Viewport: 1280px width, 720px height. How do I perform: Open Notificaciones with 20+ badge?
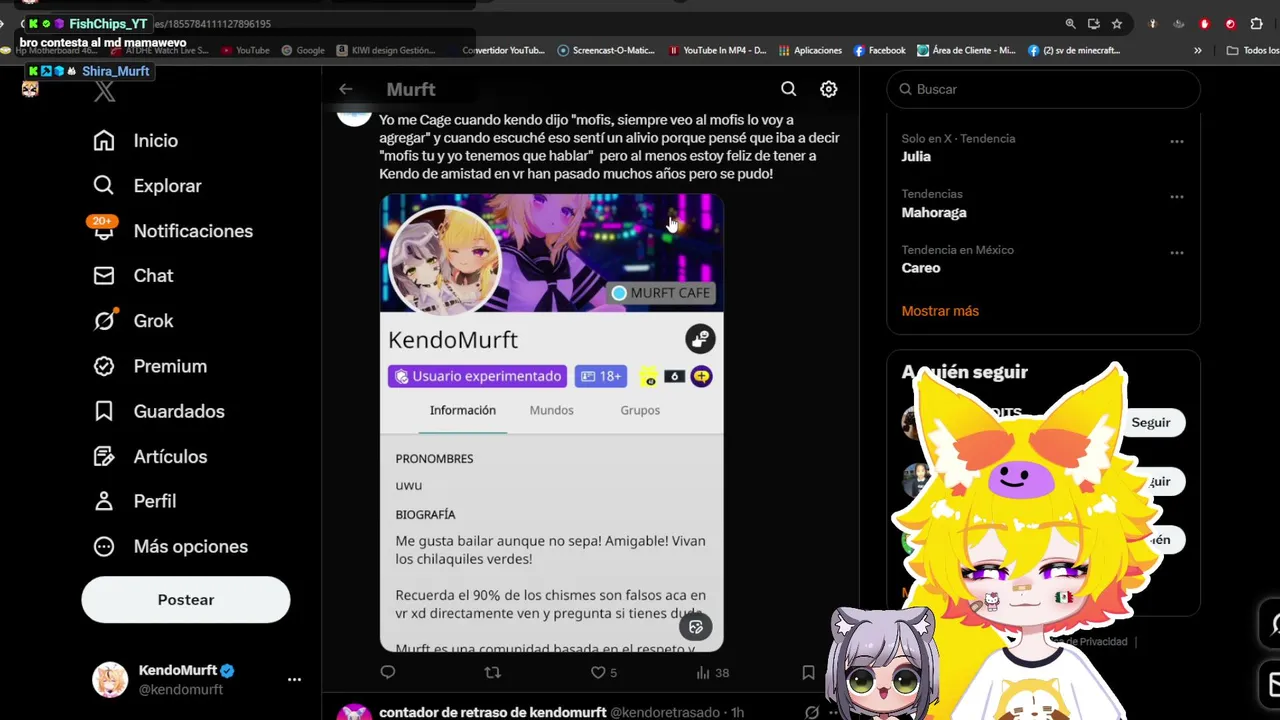point(172,231)
